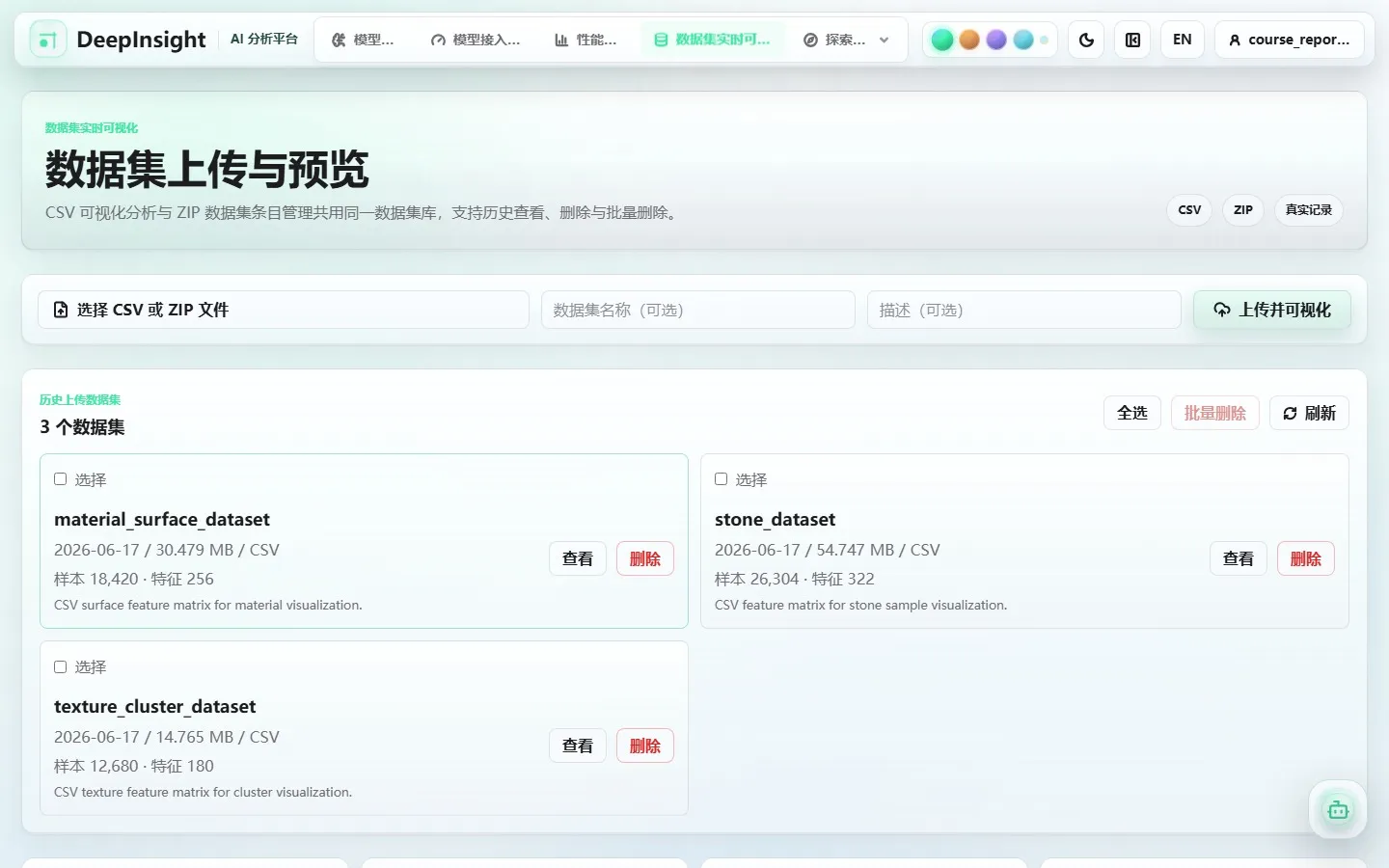Viewport: 1389px width, 868px height.
Task: Delete texture_cluster_dataset with 删除
Action: pos(645,746)
